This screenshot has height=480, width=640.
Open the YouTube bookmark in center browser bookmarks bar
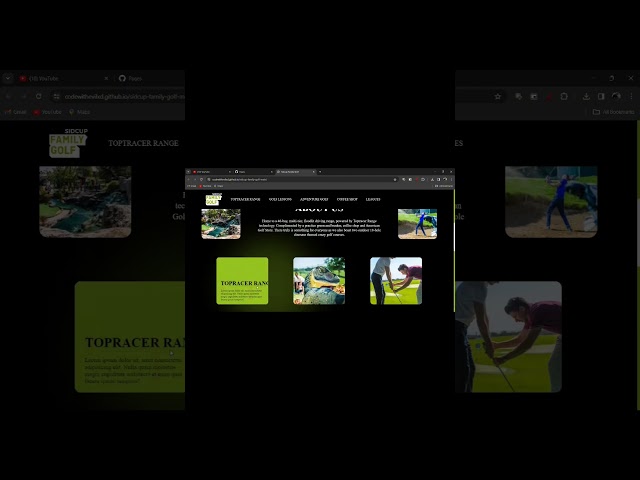pyautogui.click(x=205, y=186)
